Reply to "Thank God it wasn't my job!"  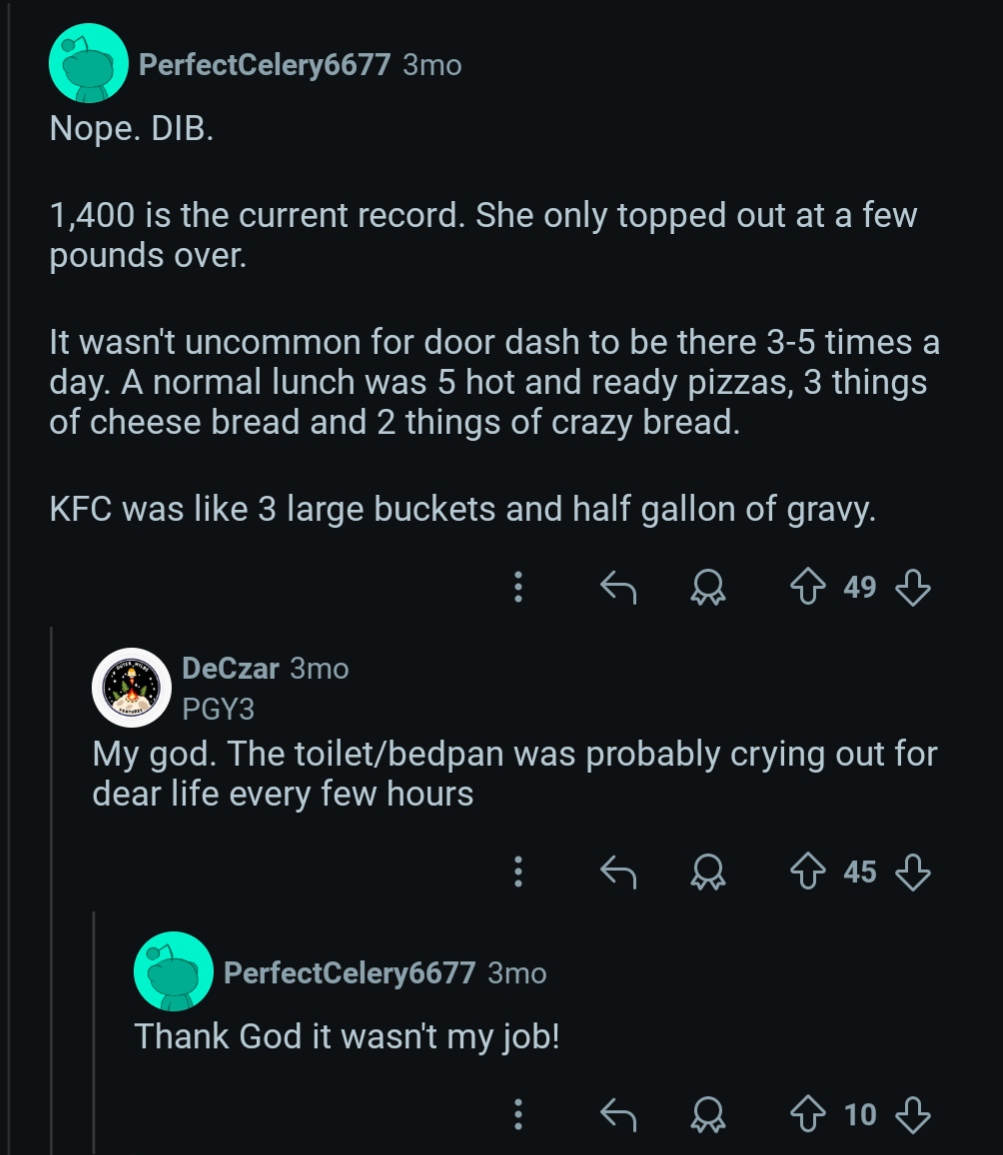point(617,1114)
